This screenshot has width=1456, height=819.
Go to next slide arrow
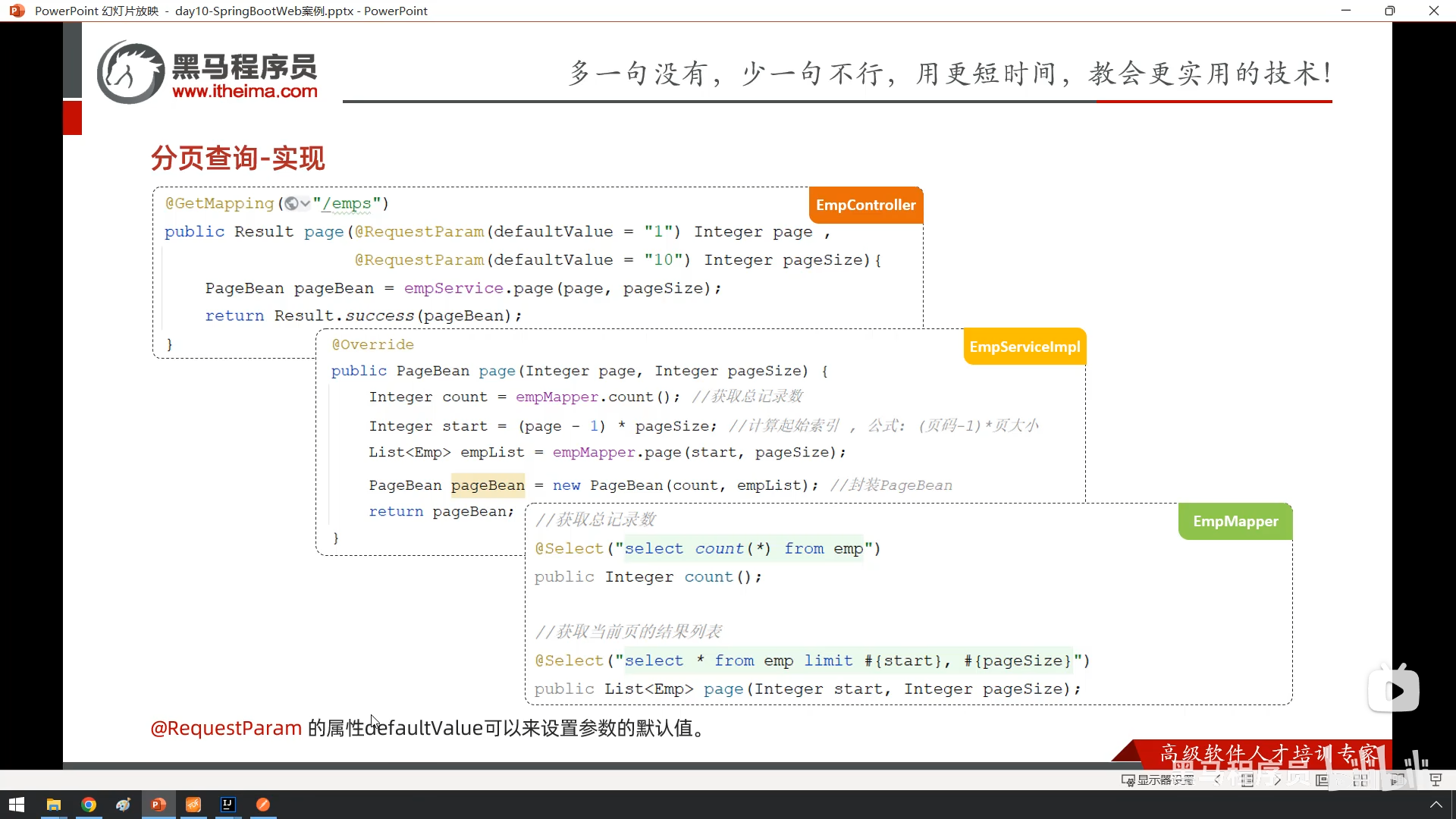(1278, 780)
